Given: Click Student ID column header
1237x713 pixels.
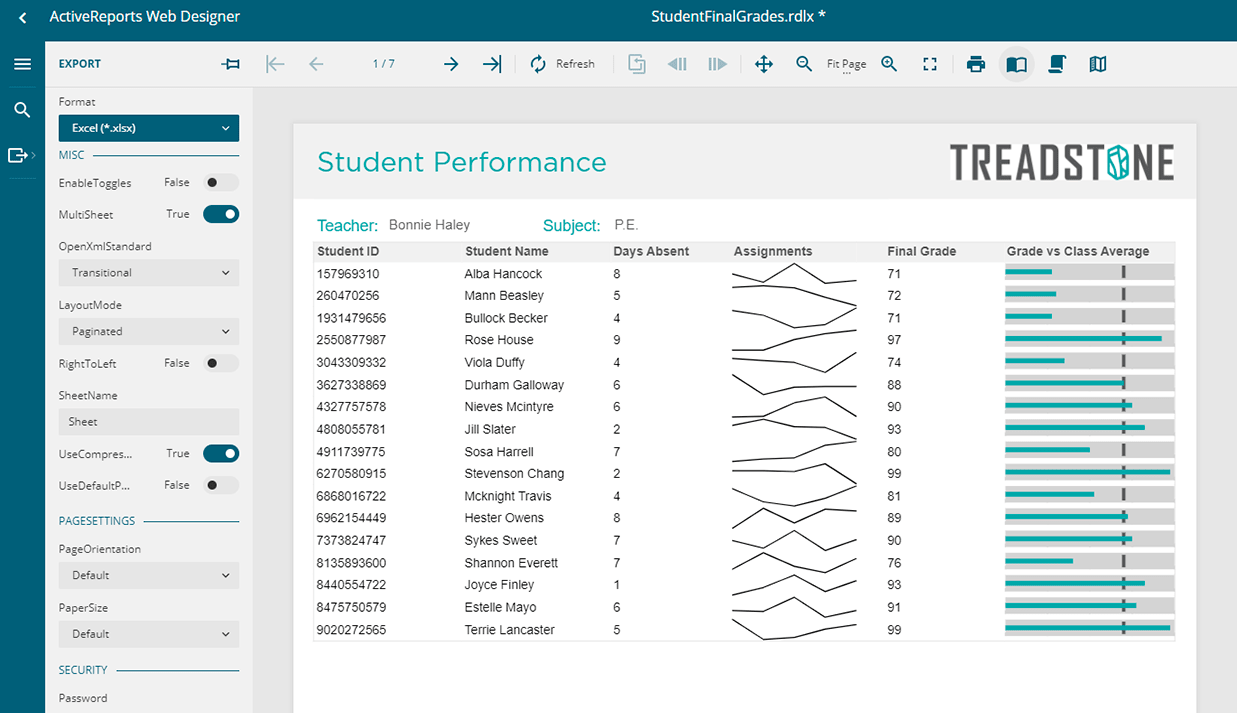Looking at the screenshot, I should point(348,251).
